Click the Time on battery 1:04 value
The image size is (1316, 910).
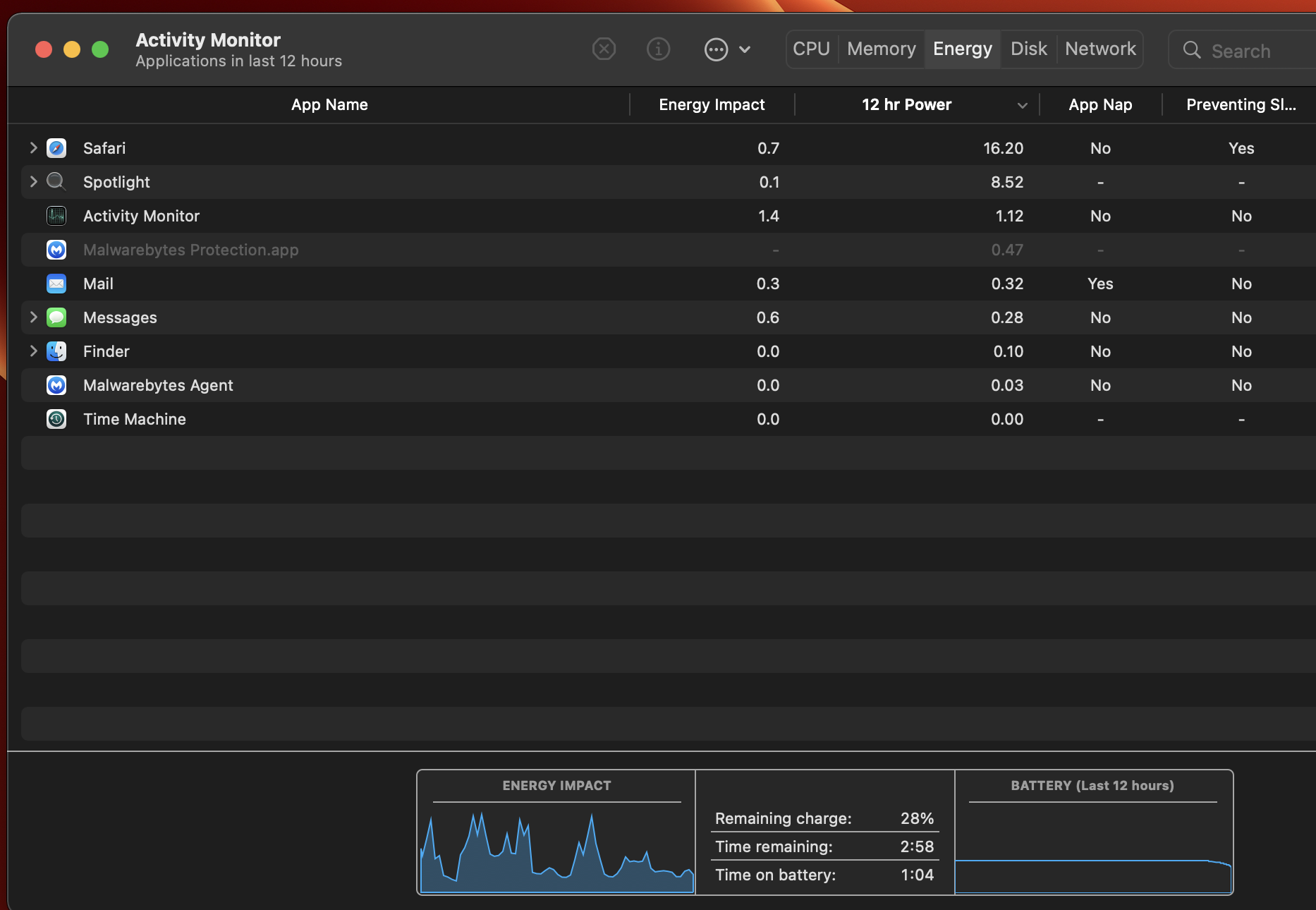(x=917, y=875)
